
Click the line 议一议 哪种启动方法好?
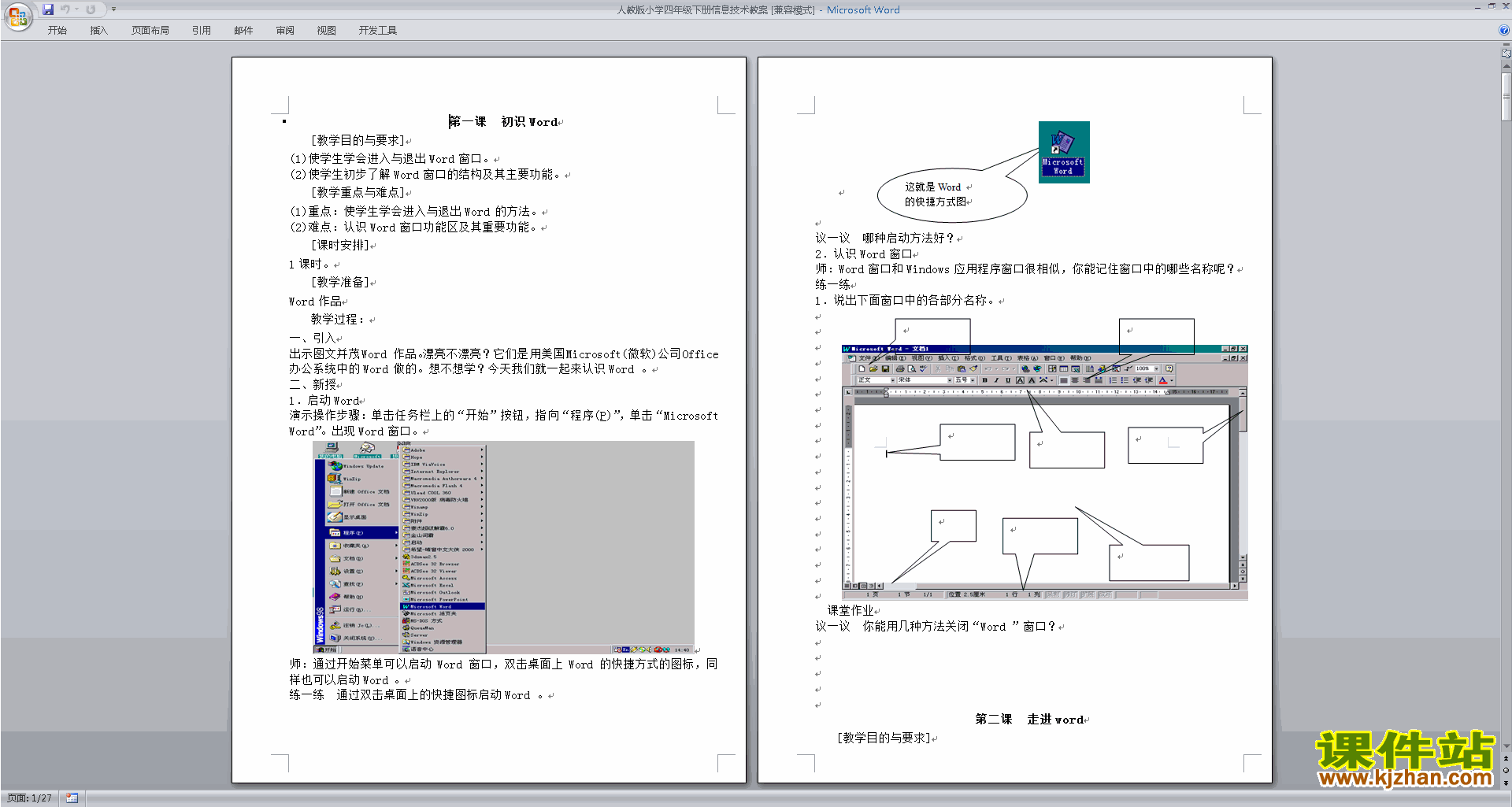coord(885,238)
